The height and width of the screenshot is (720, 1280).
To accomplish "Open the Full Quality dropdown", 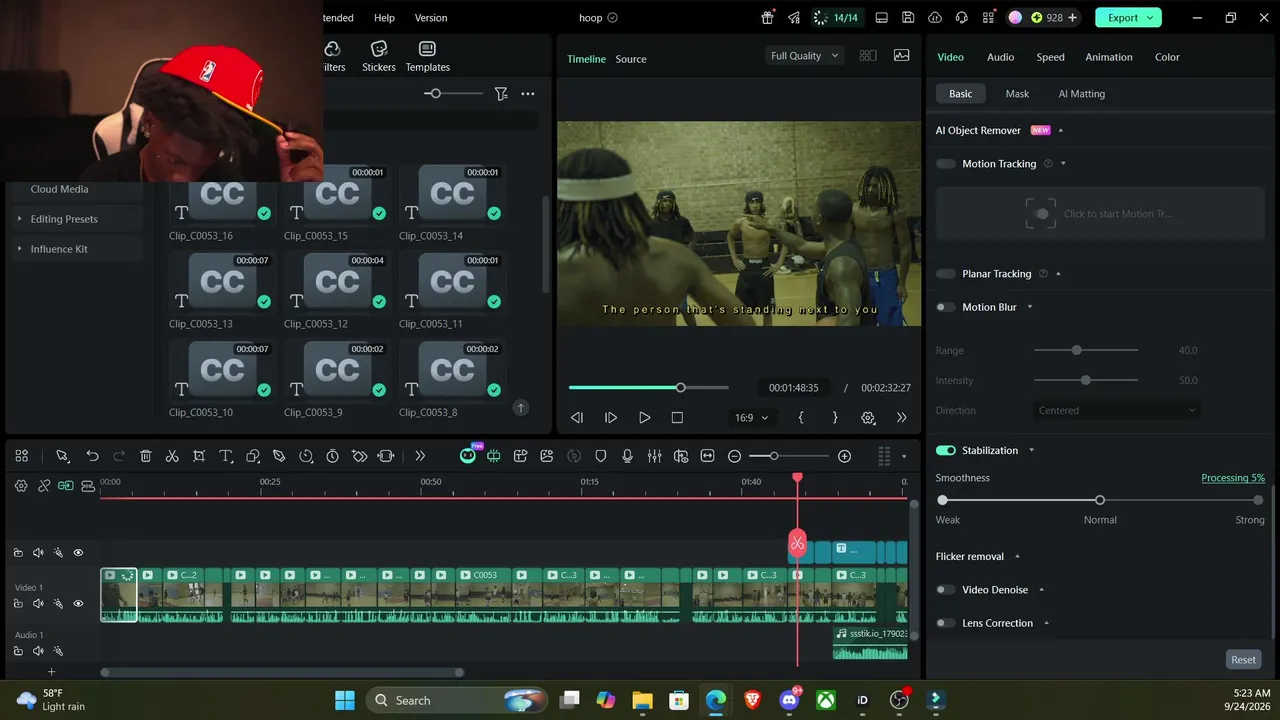I will 804,56.
